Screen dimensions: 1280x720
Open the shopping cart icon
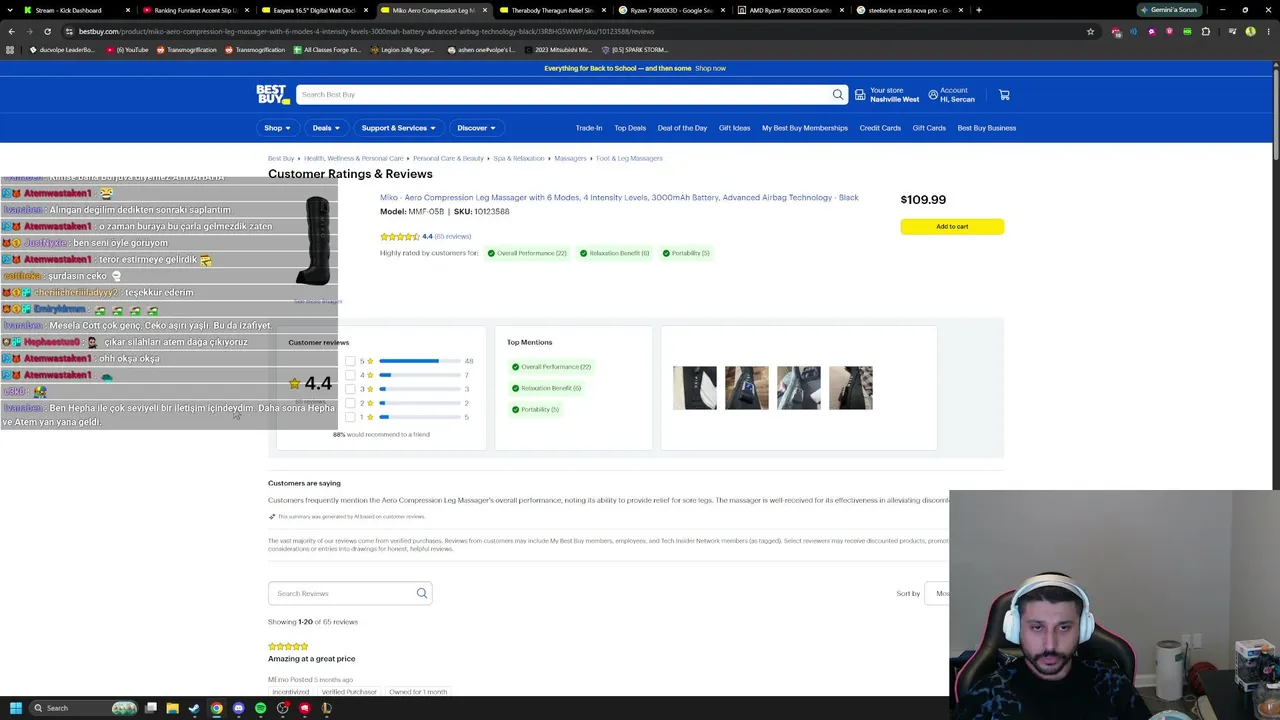[1004, 95]
